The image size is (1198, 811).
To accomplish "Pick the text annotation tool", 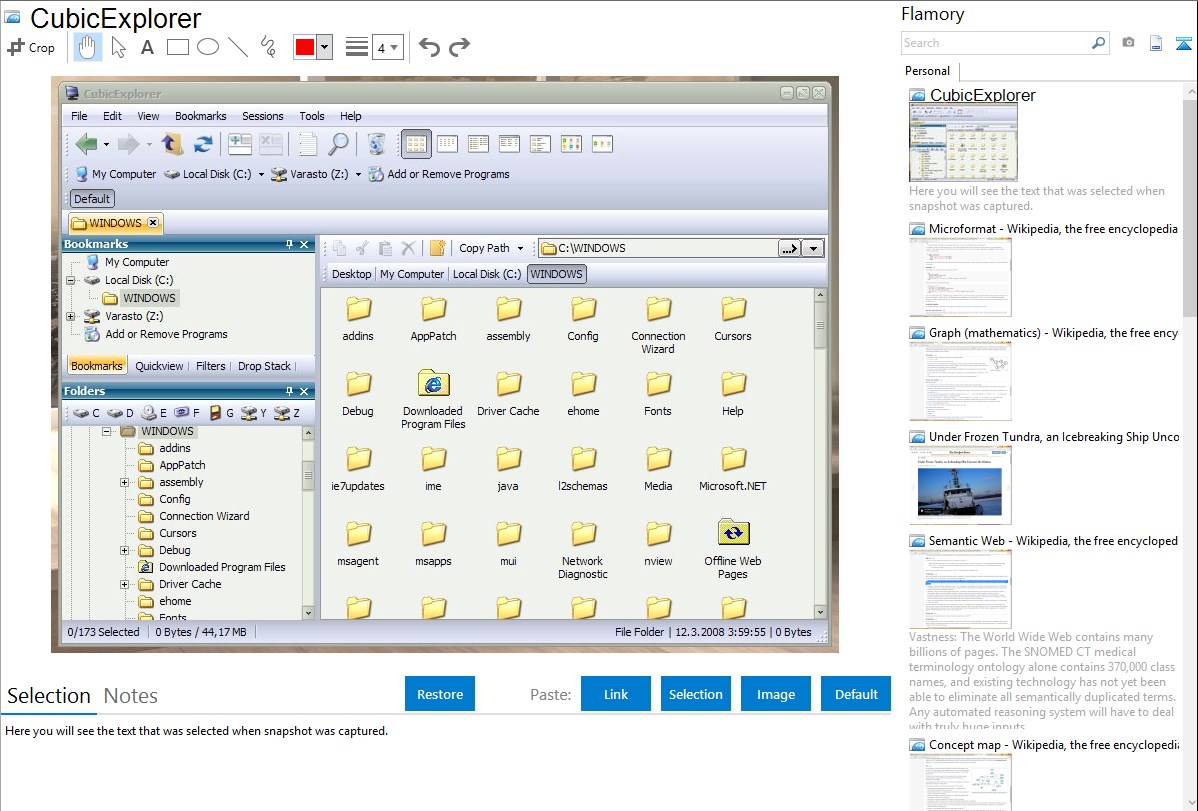I will [147, 47].
